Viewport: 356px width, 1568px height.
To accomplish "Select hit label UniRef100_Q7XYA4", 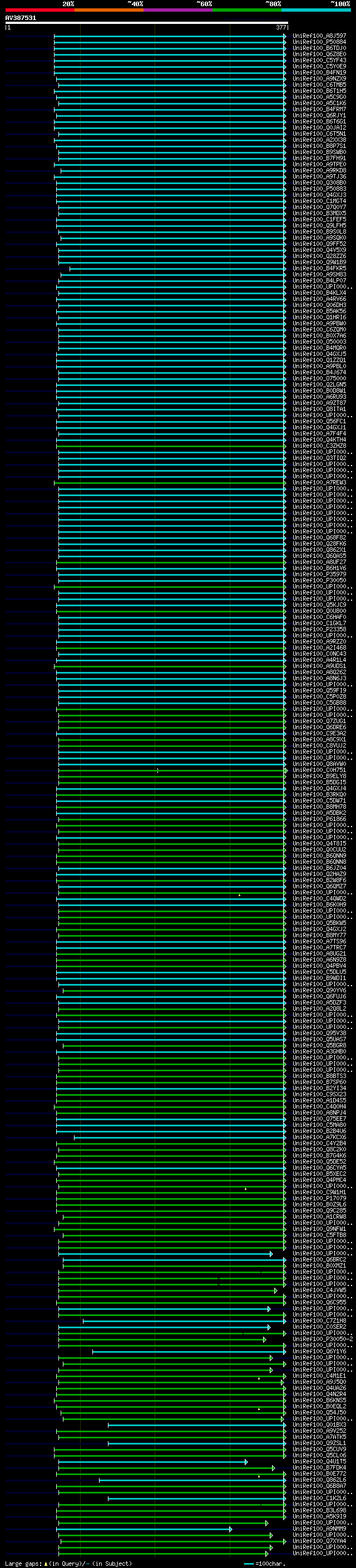I will pyautogui.click(x=319, y=1541).
